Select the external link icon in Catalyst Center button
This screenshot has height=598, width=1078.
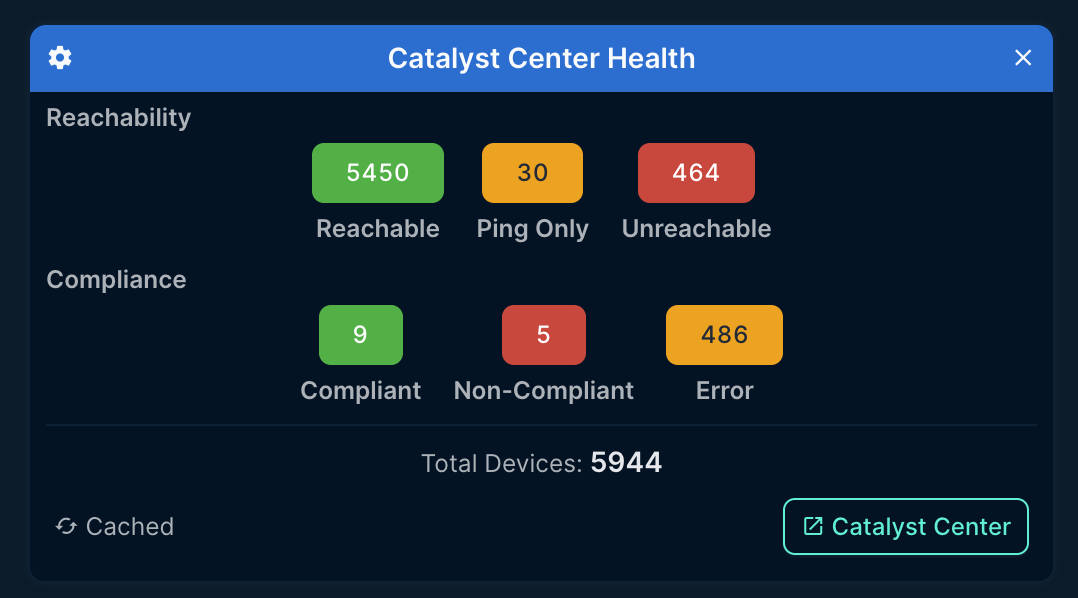pyautogui.click(x=815, y=526)
